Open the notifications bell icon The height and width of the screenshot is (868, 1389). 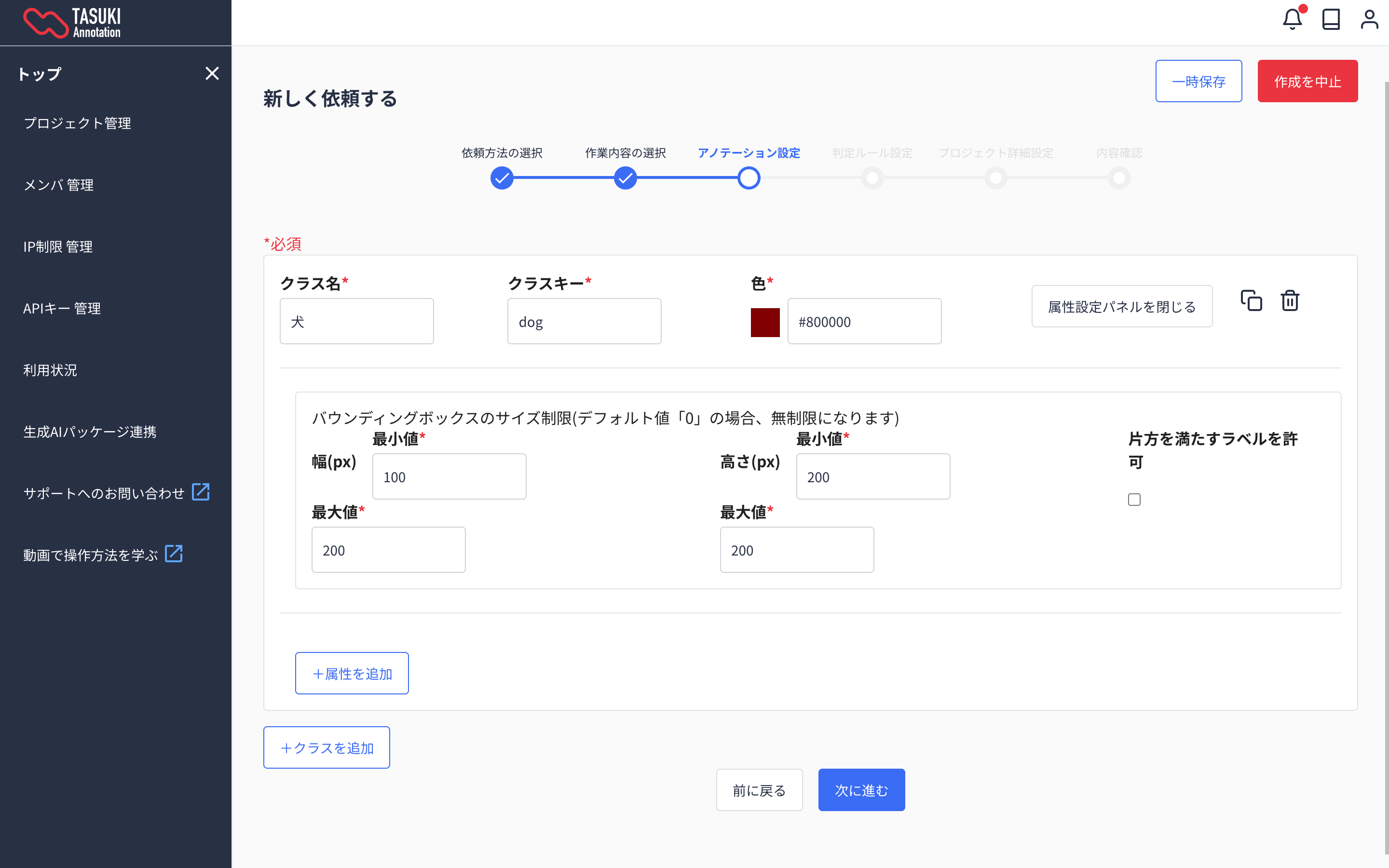tap(1292, 20)
